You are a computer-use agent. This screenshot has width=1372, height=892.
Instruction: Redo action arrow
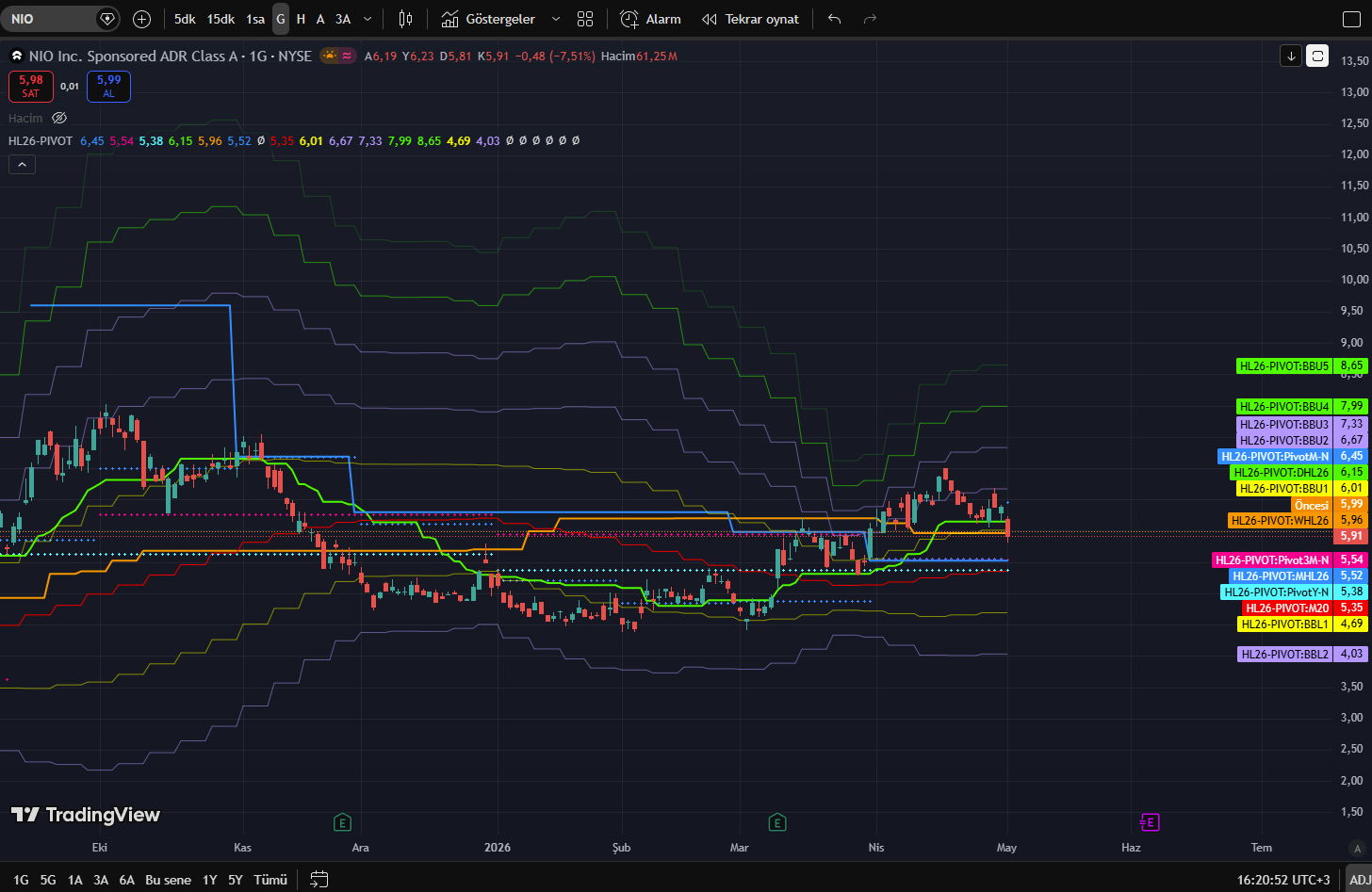870,19
